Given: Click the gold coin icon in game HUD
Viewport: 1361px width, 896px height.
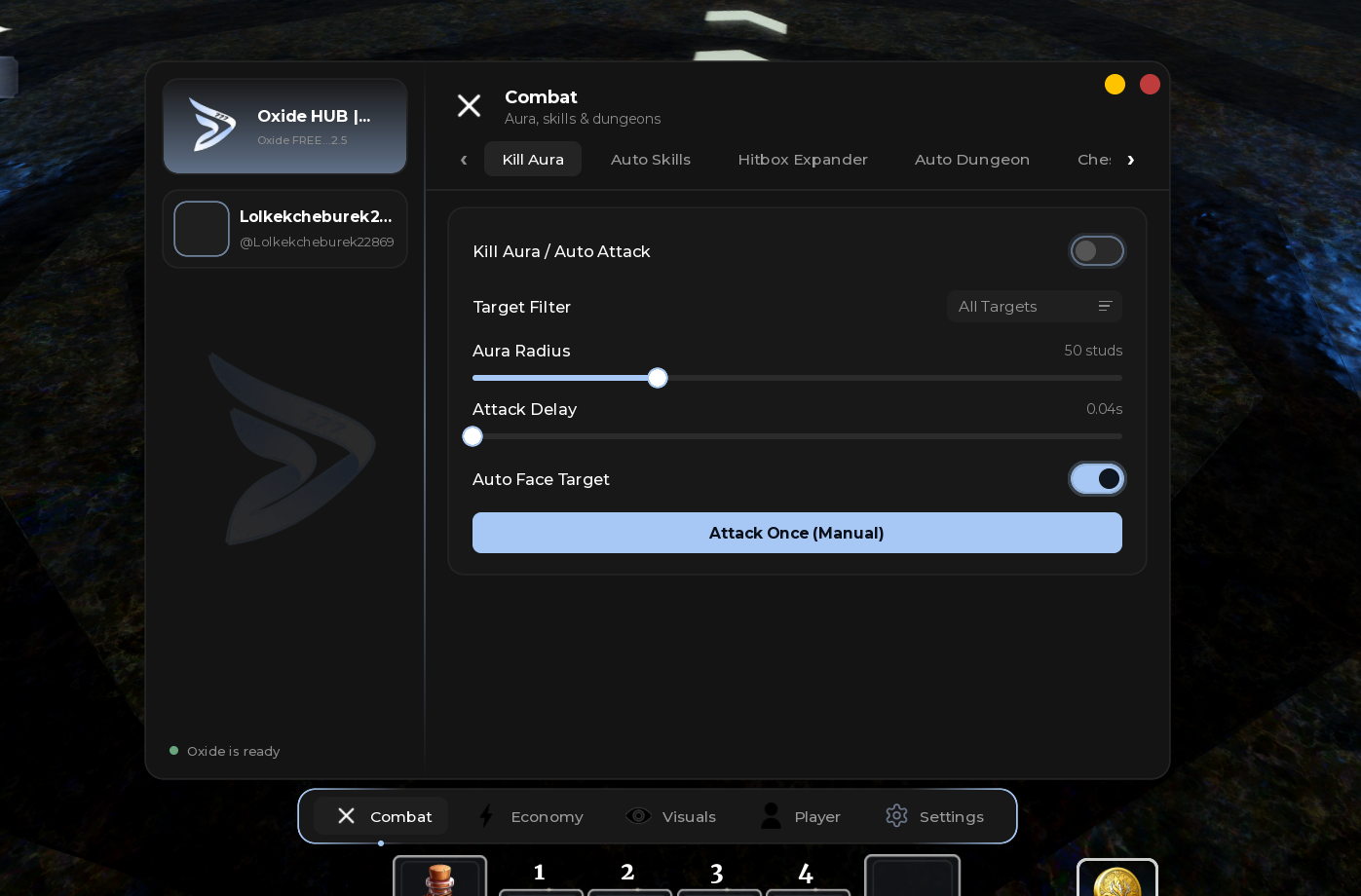Looking at the screenshot, I should click(x=1117, y=880).
